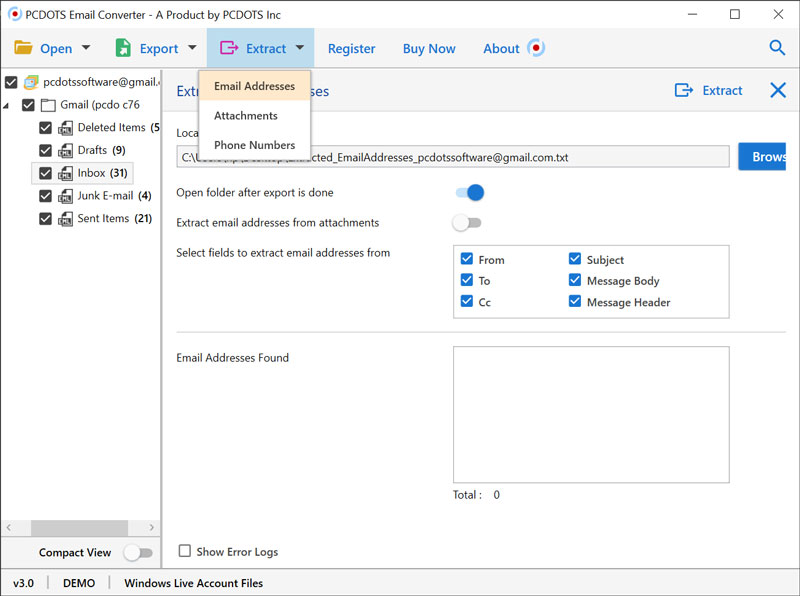Screen dimensions: 800x596
Task: Uncheck the Drafts folder checkbox
Action: 45,151
